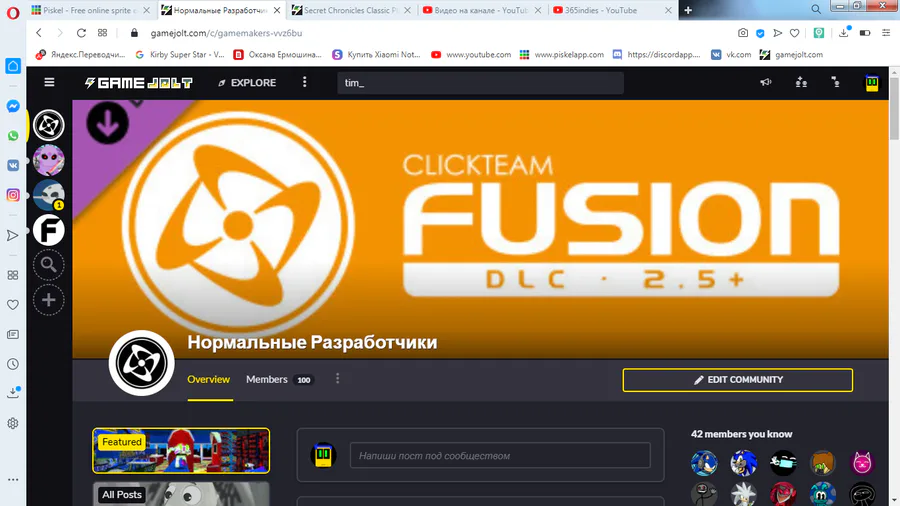Open Opera snapshot camera icon
This screenshot has height=506, width=900.
point(743,33)
